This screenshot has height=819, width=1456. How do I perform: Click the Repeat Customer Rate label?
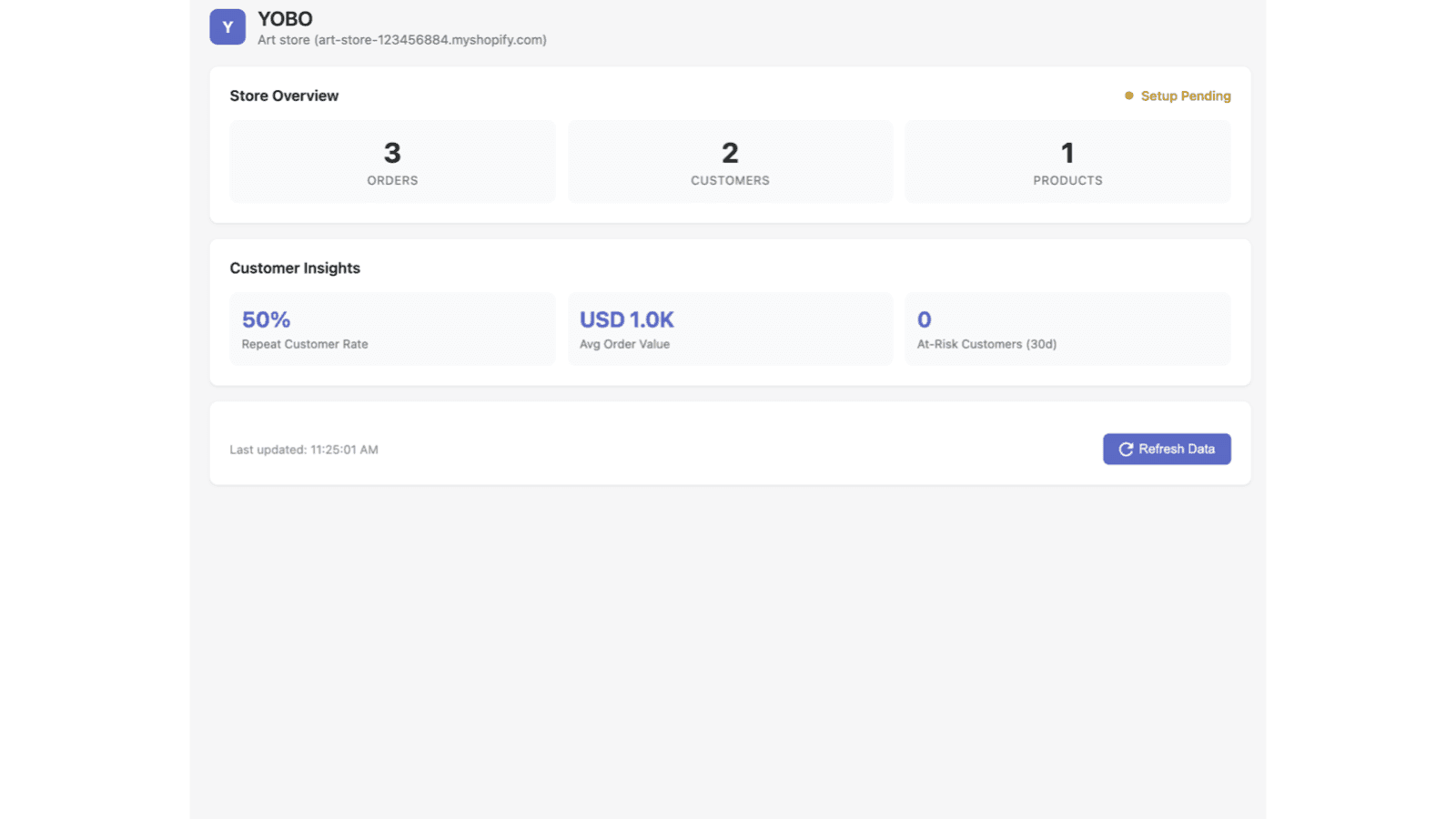305,344
